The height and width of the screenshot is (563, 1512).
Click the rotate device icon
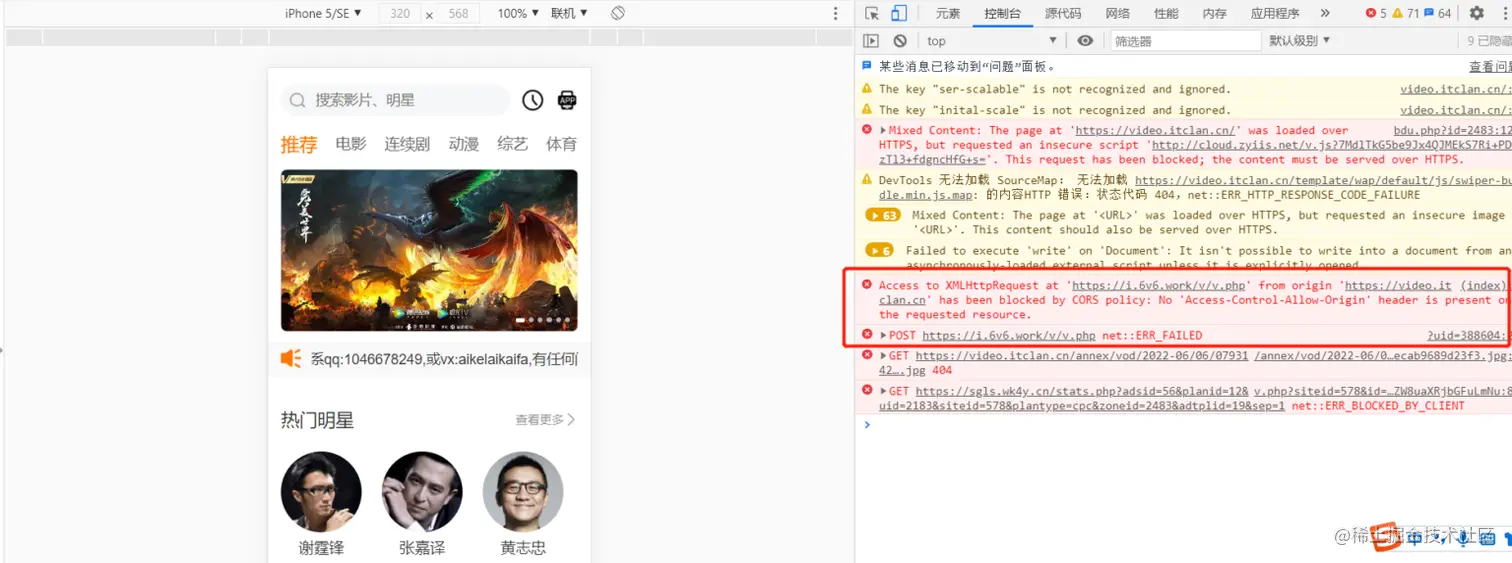pos(618,13)
